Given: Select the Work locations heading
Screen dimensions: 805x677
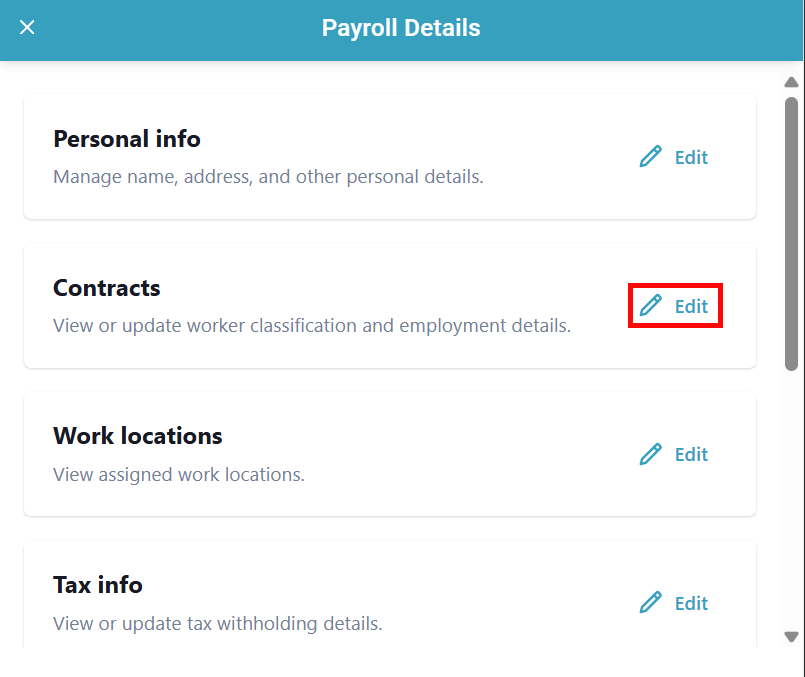Looking at the screenshot, I should (138, 436).
